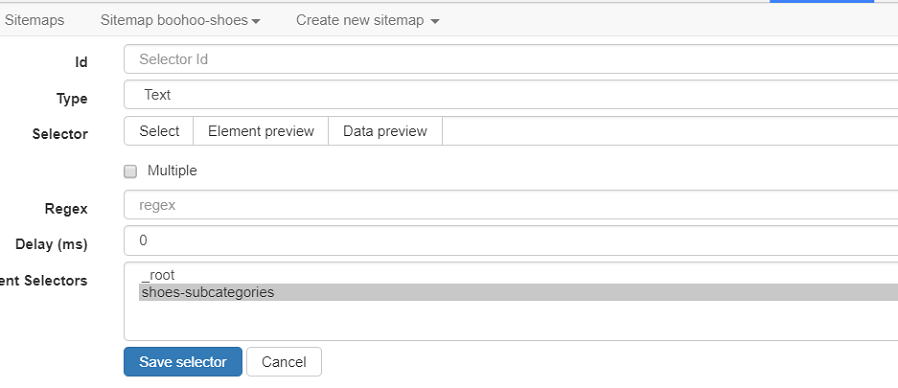Click the Data preview button
Screen dimensions: 898x388
click(x=385, y=131)
